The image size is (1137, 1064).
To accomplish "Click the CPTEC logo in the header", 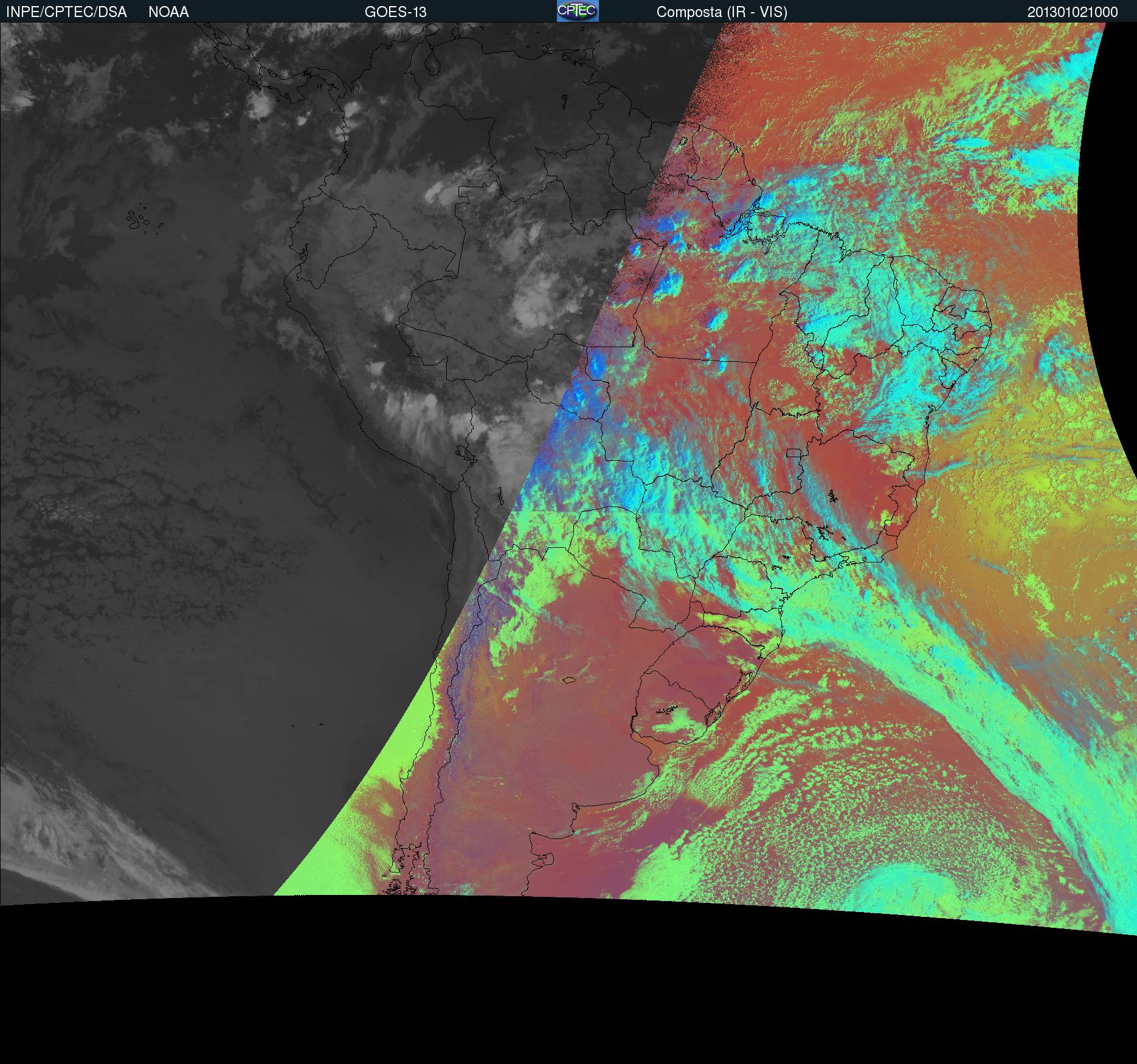I will tap(578, 11).
